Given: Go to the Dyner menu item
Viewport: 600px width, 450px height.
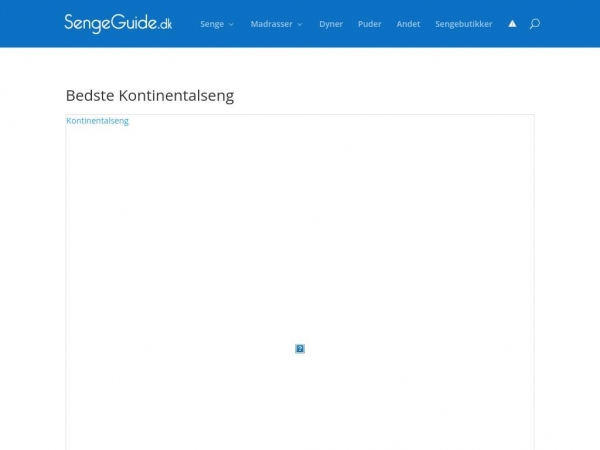Looking at the screenshot, I should [331, 24].
